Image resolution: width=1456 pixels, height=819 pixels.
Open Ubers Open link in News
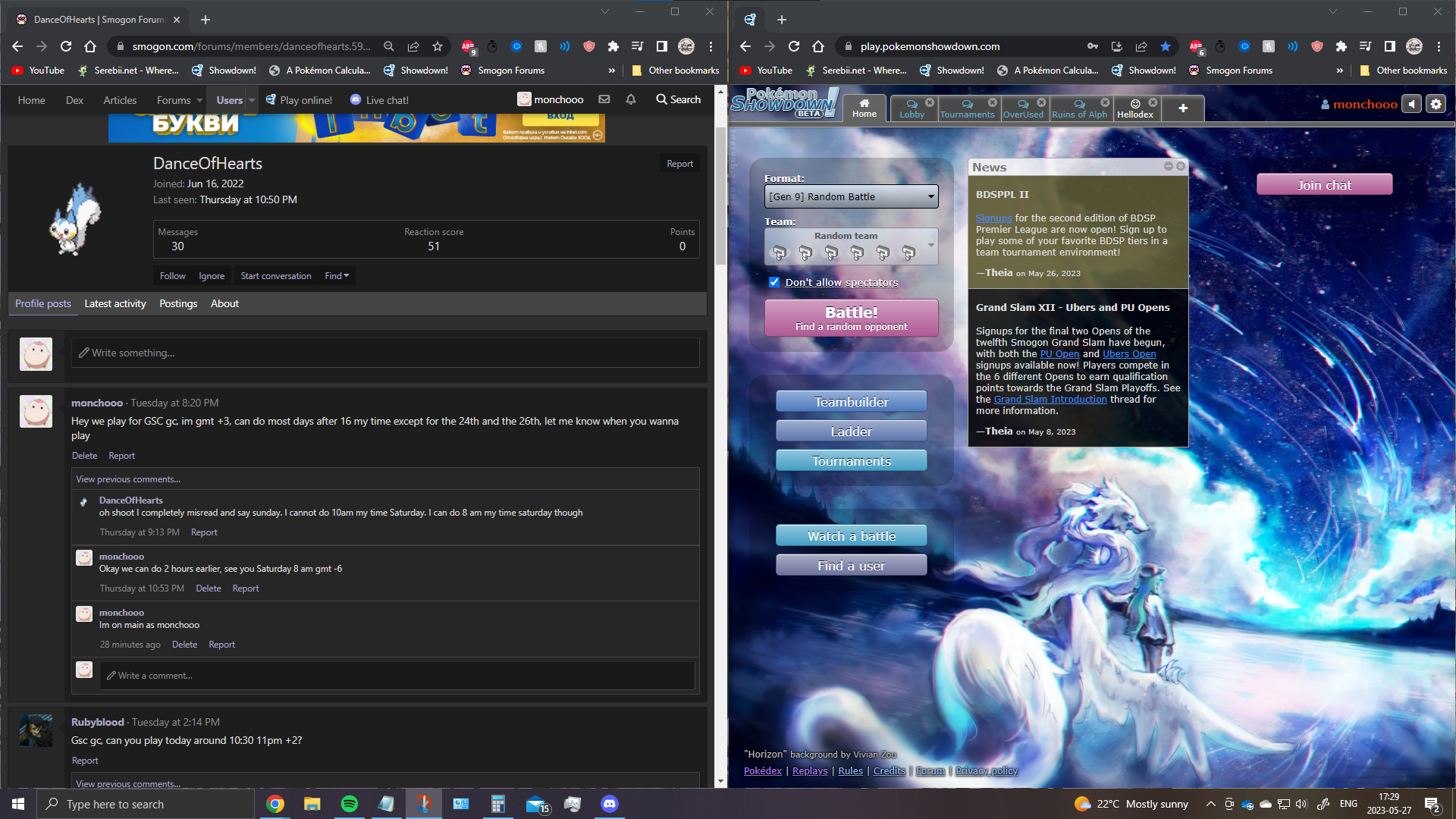coord(1129,354)
